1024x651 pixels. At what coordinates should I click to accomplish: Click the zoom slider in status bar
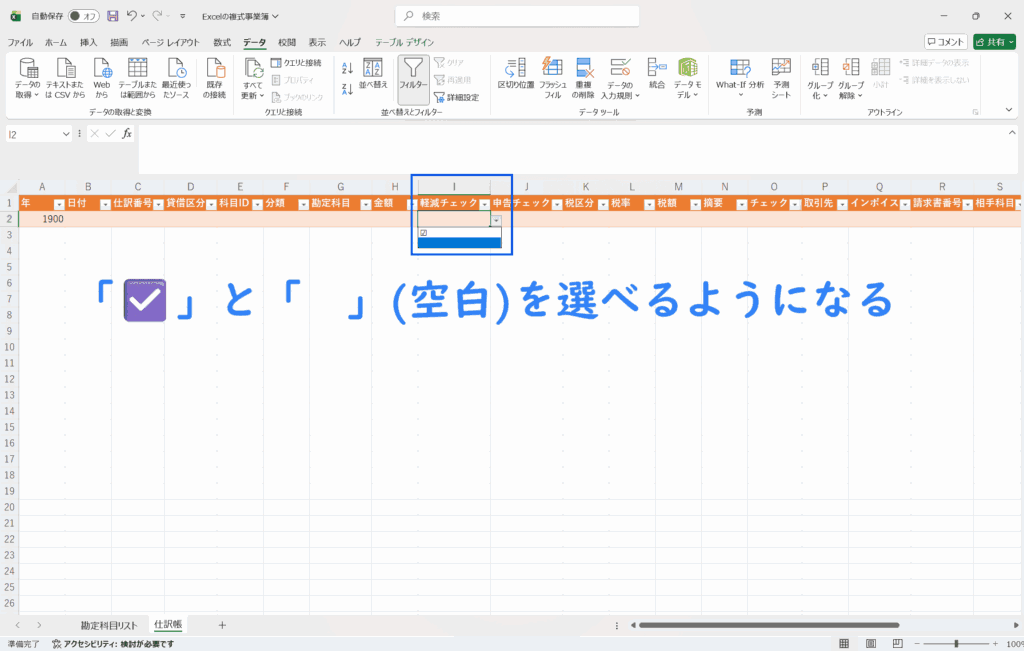tap(957, 643)
